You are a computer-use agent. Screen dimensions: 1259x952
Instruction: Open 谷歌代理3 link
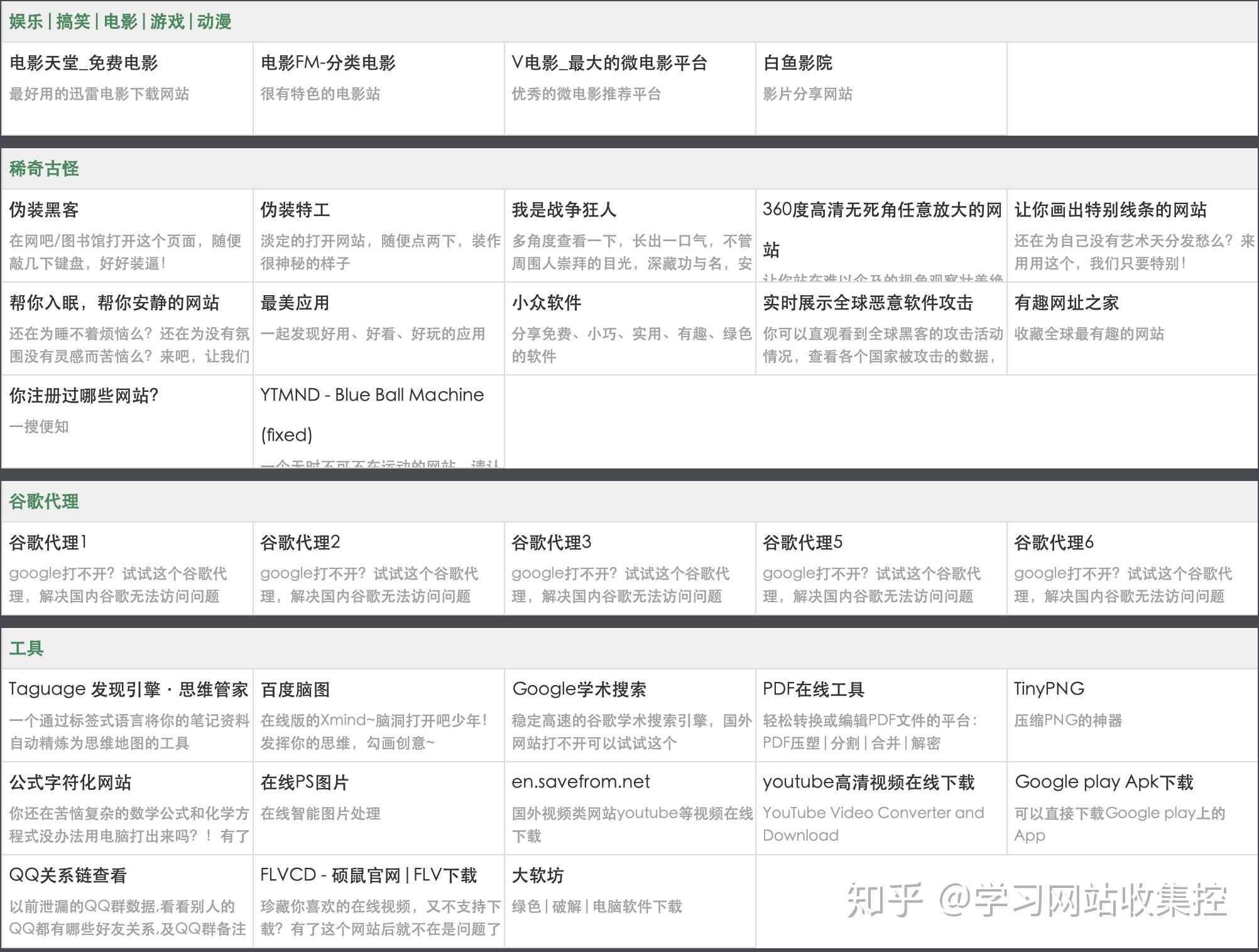(x=552, y=543)
